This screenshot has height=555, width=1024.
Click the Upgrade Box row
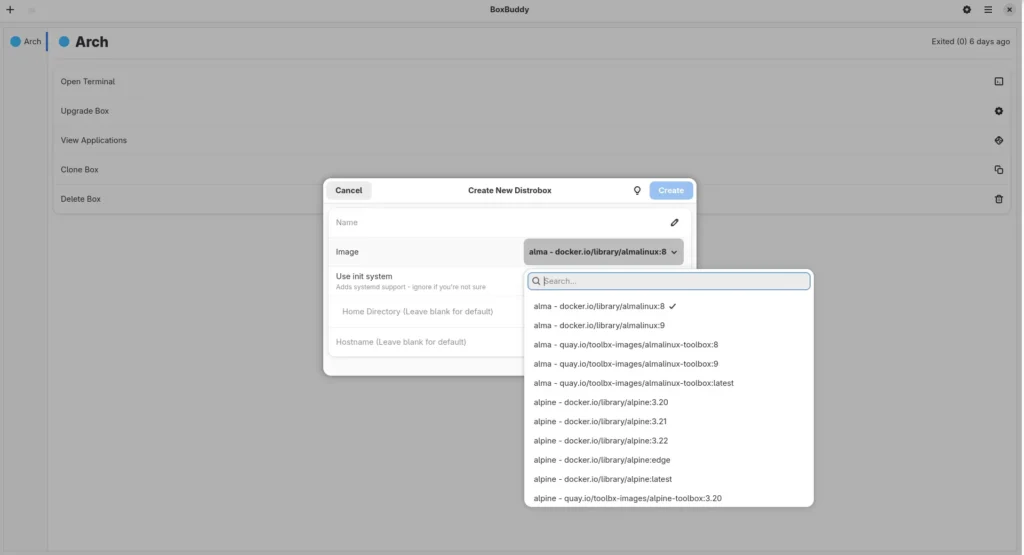(x=532, y=111)
